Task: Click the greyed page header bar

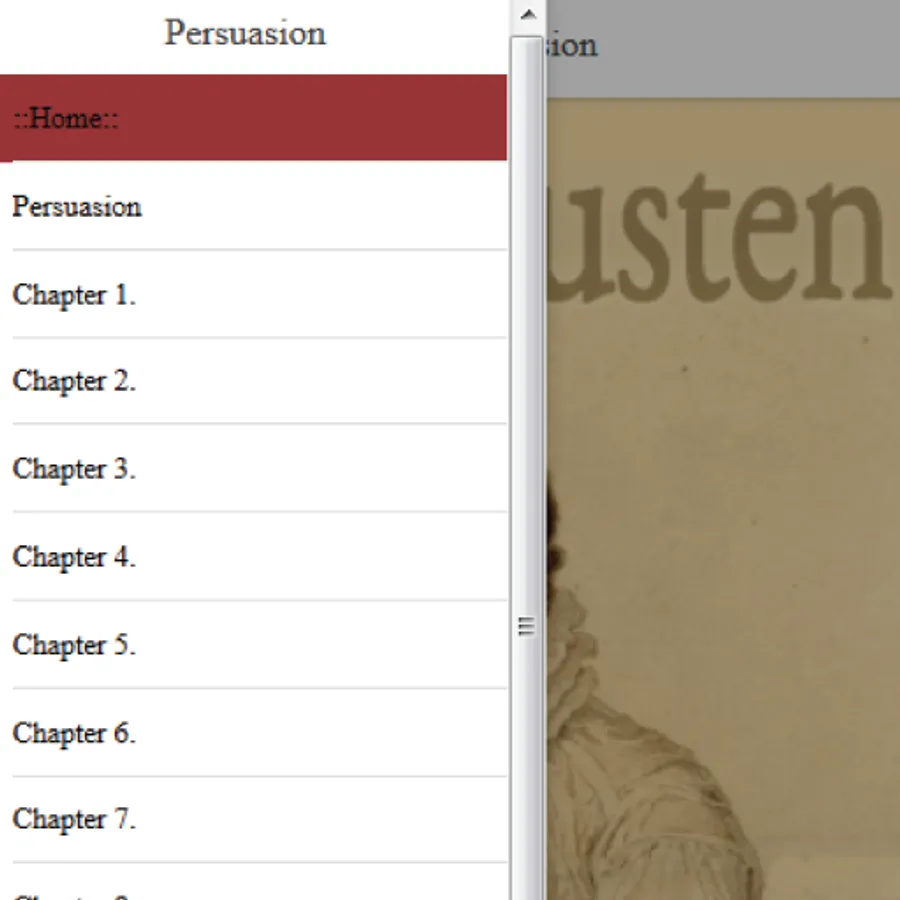Action: 723,49
